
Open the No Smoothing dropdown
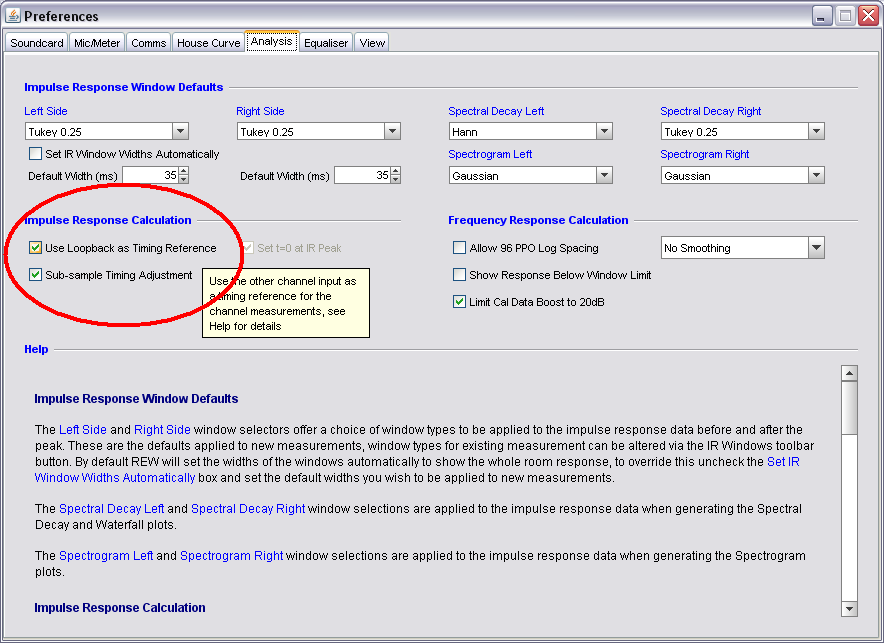tap(816, 248)
